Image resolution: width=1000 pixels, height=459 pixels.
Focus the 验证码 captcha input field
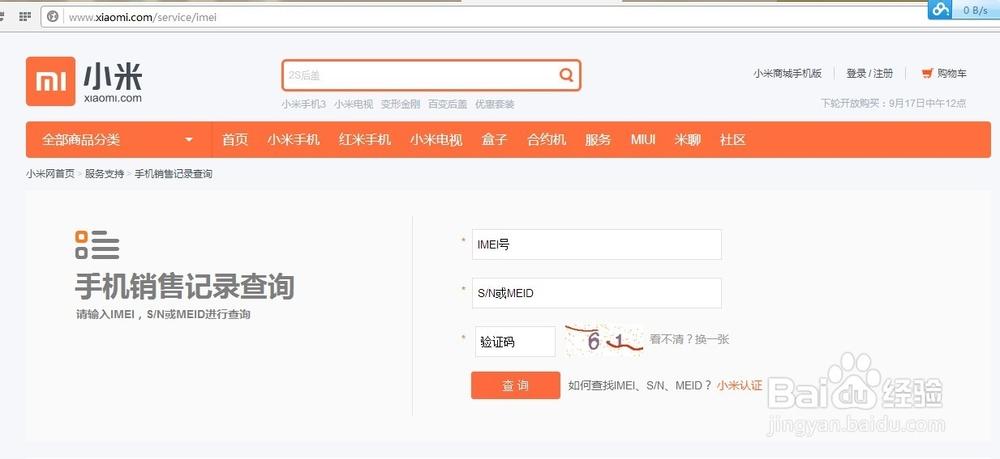(x=515, y=342)
